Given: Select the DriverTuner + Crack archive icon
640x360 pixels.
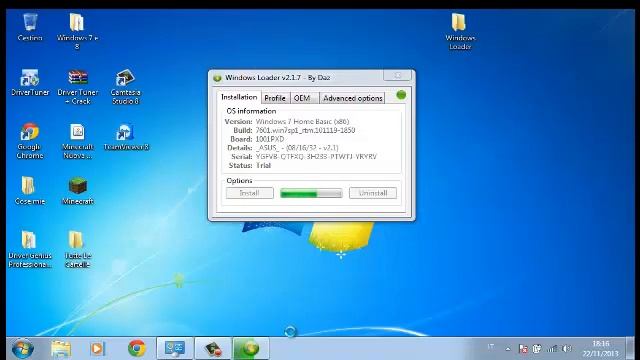Looking at the screenshot, I should (78, 87).
